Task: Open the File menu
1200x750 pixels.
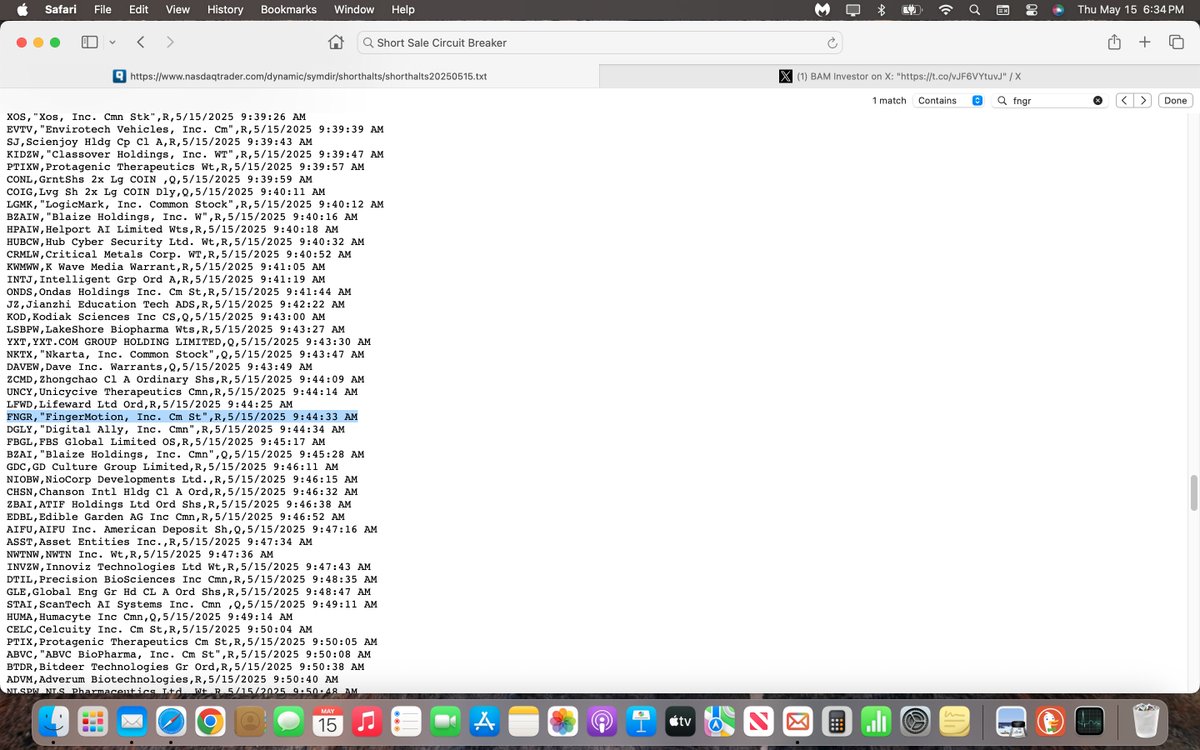Action: pos(102,9)
